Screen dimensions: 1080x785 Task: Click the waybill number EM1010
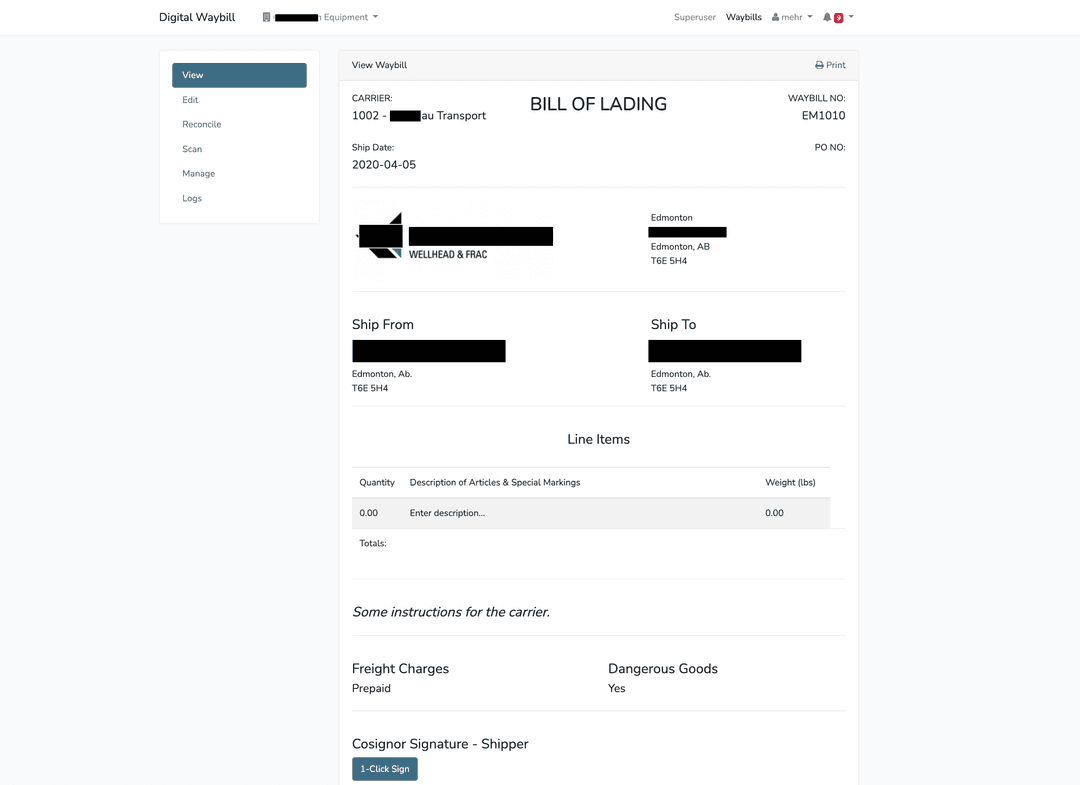[x=823, y=116]
